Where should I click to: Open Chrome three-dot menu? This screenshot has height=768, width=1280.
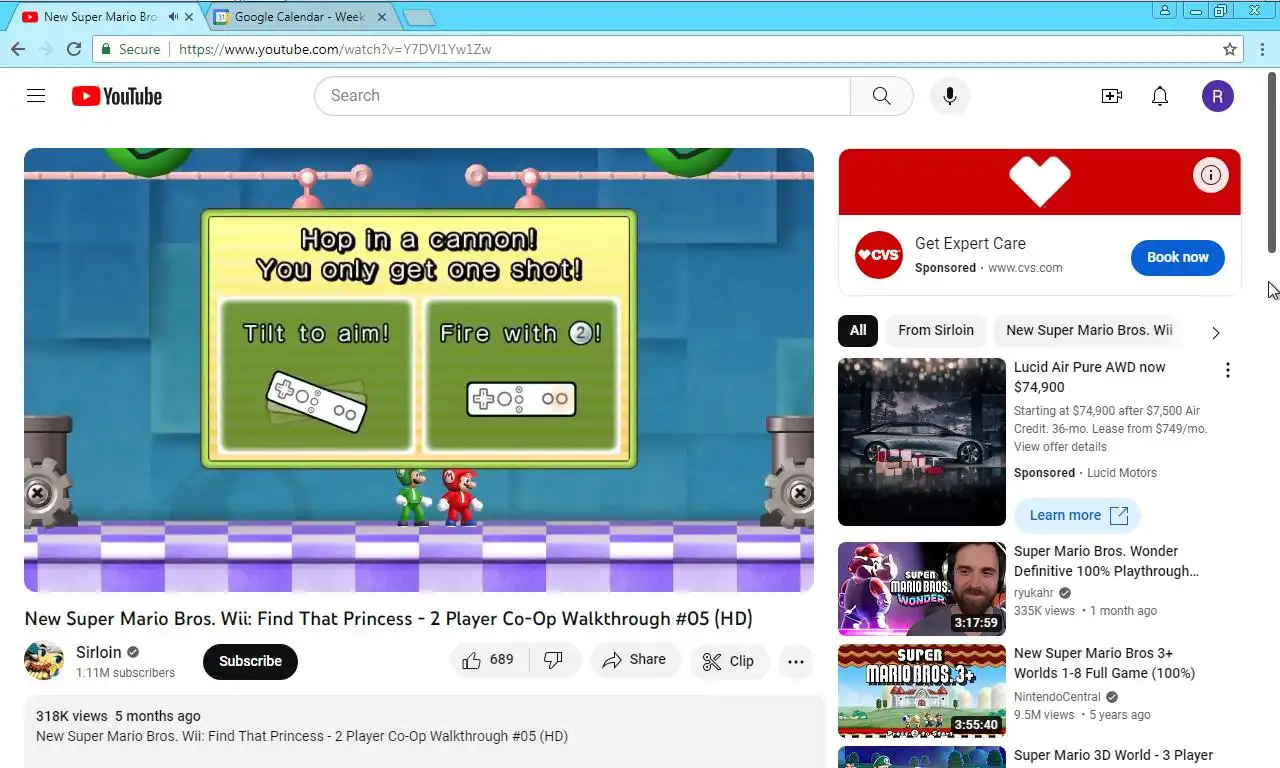pyautogui.click(x=1262, y=49)
